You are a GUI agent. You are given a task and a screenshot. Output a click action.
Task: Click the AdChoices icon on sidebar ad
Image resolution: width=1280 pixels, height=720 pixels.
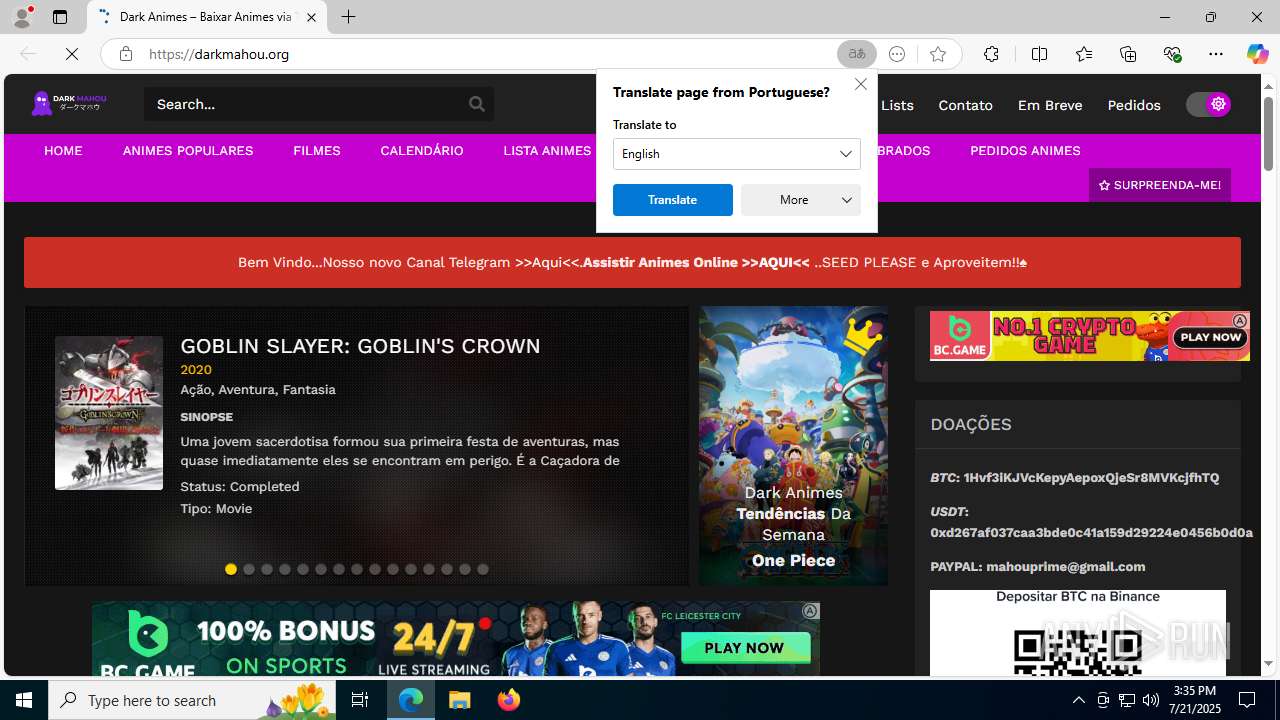coord(1240,321)
